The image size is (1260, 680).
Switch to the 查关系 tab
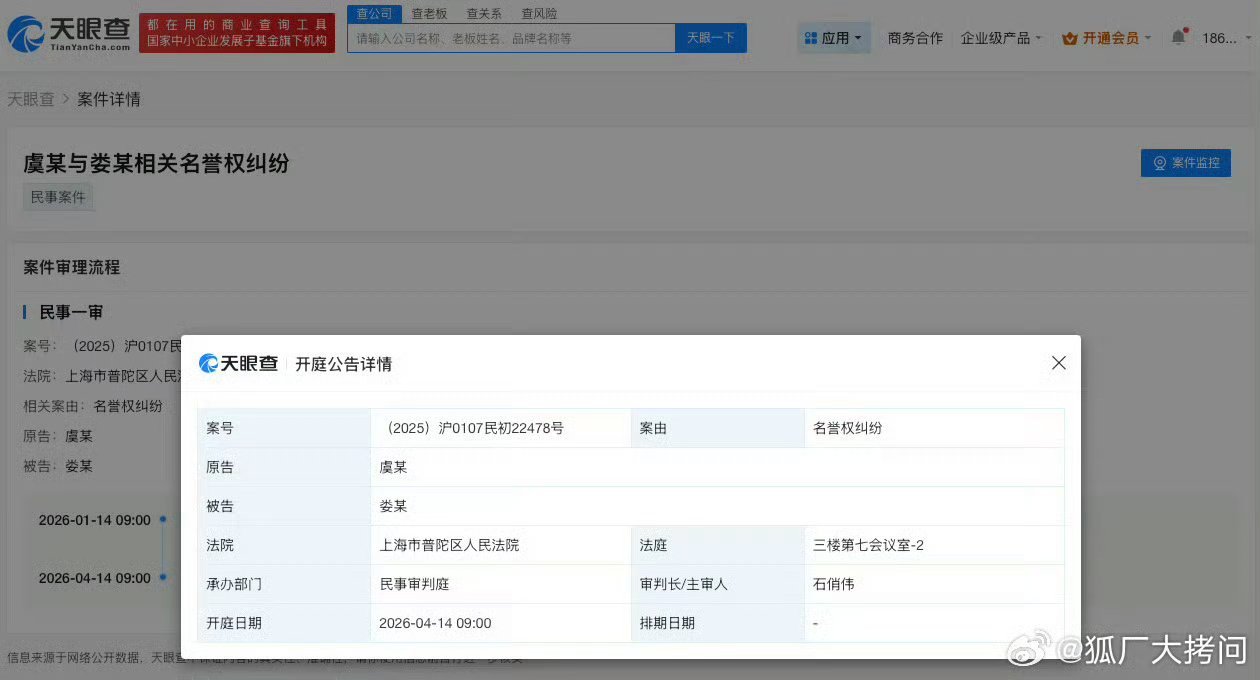(x=484, y=13)
